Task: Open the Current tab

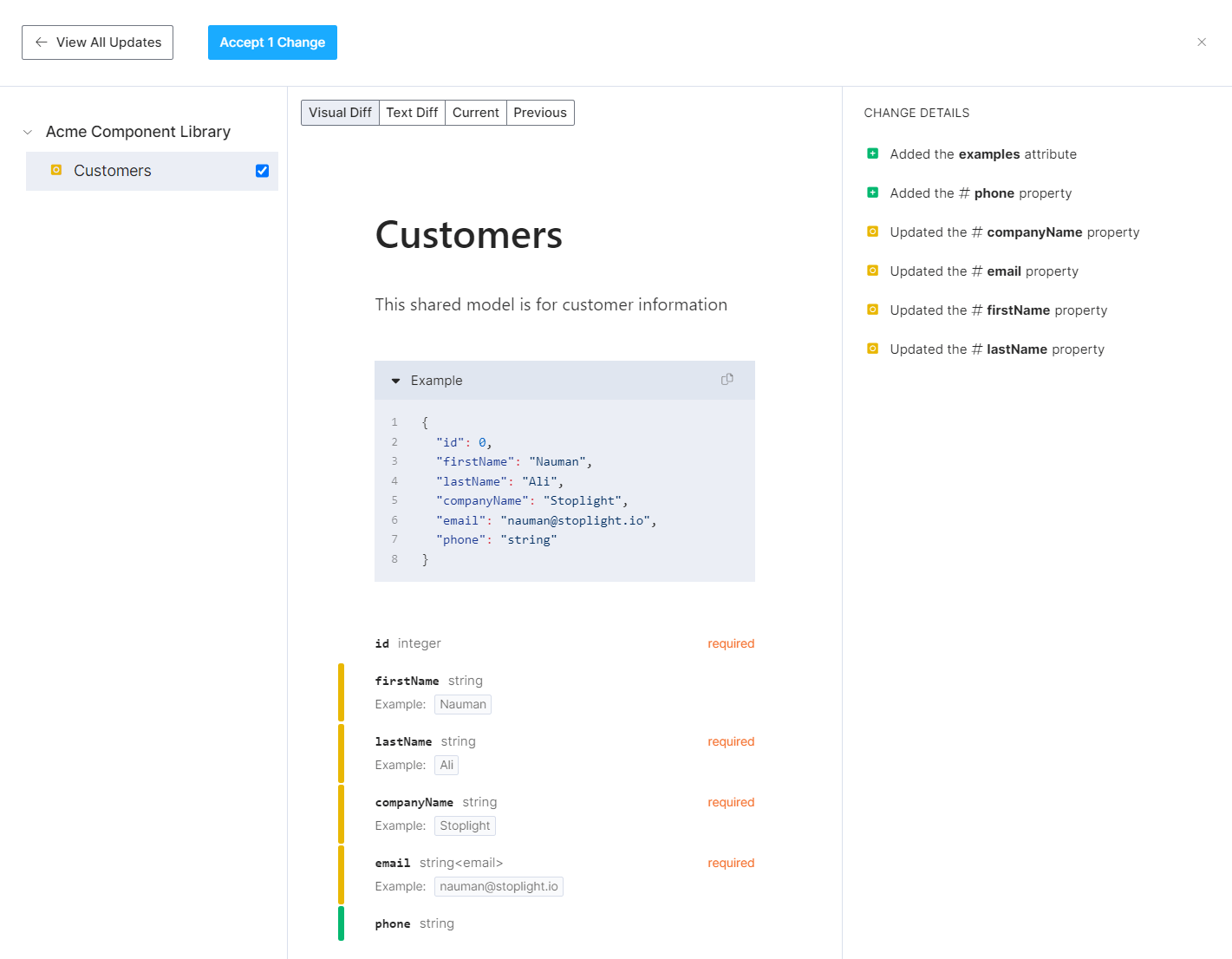Action: pyautogui.click(x=476, y=113)
